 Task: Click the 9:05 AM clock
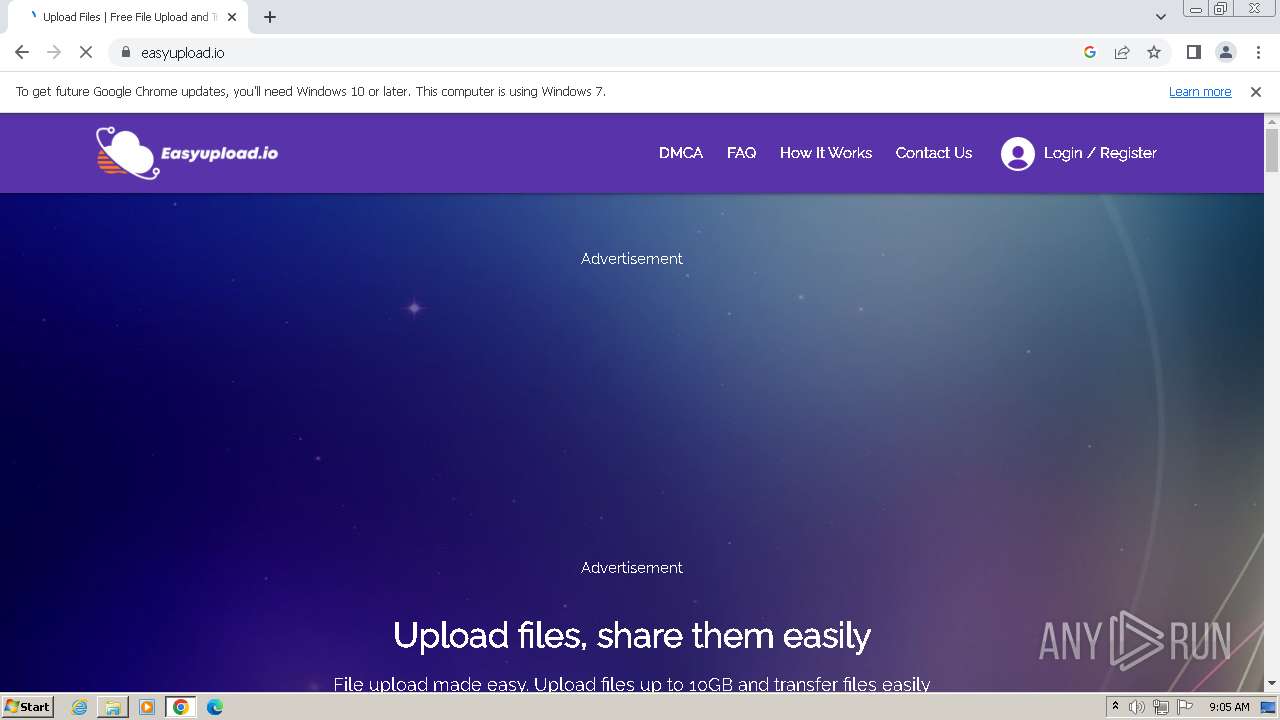[x=1229, y=707]
